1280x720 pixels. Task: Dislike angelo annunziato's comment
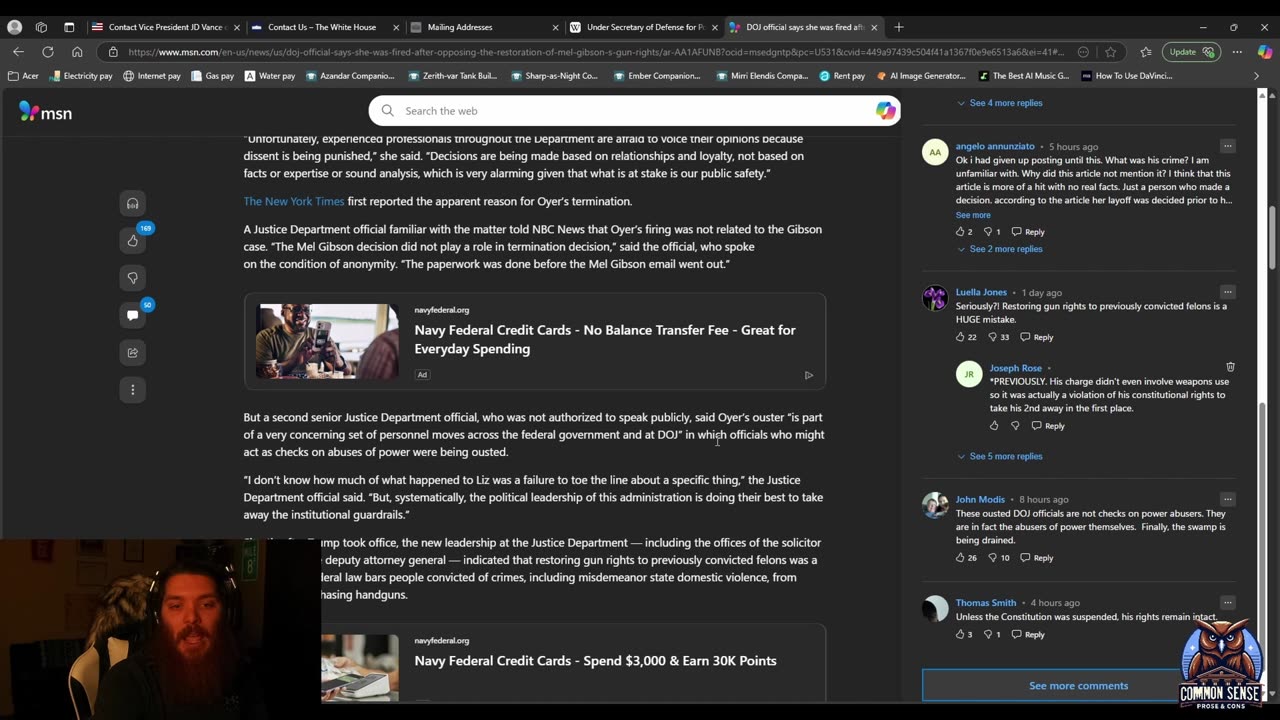coord(988,232)
